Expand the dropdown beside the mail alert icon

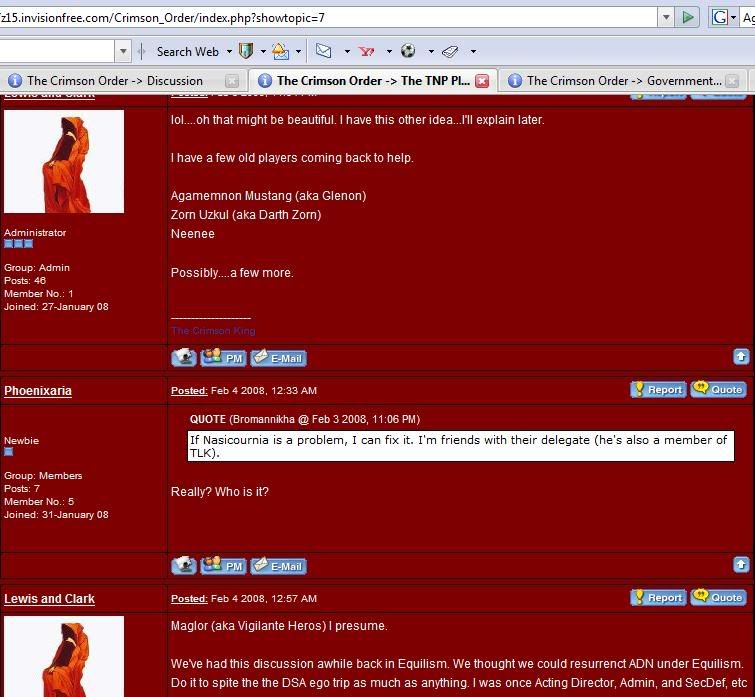(x=298, y=52)
